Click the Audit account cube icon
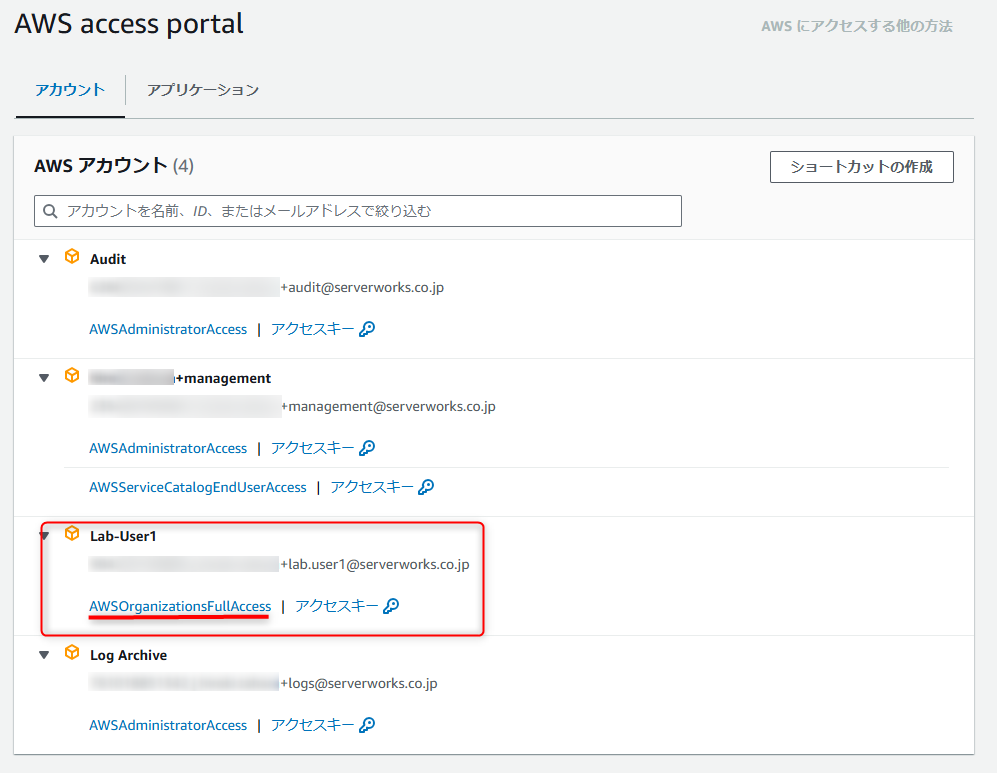This screenshot has width=997, height=773. (72, 257)
